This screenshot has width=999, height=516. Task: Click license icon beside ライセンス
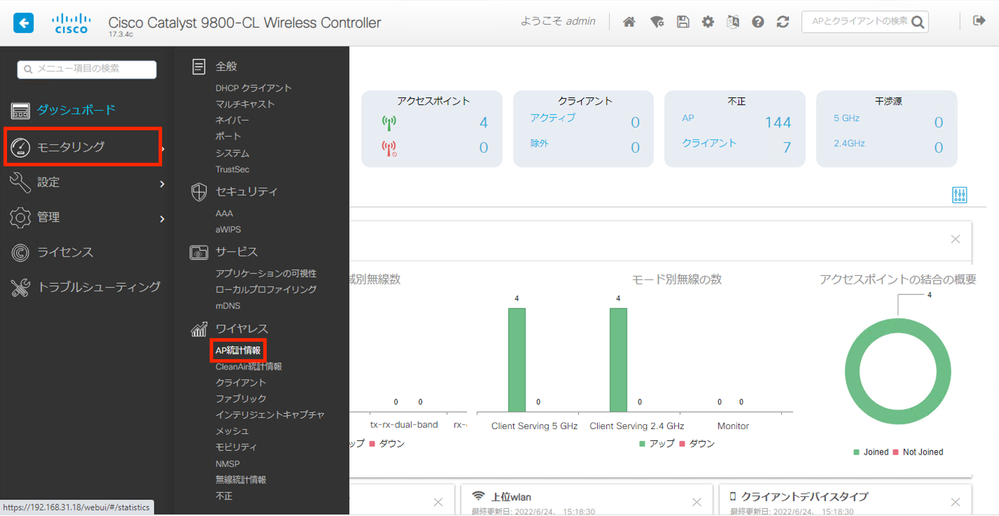20,252
